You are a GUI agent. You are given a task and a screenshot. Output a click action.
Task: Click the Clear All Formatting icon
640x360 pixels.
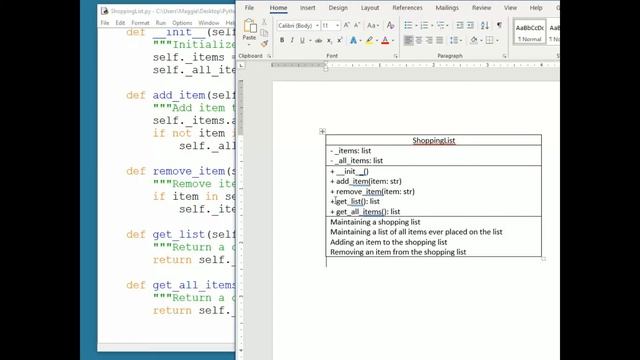point(390,25)
